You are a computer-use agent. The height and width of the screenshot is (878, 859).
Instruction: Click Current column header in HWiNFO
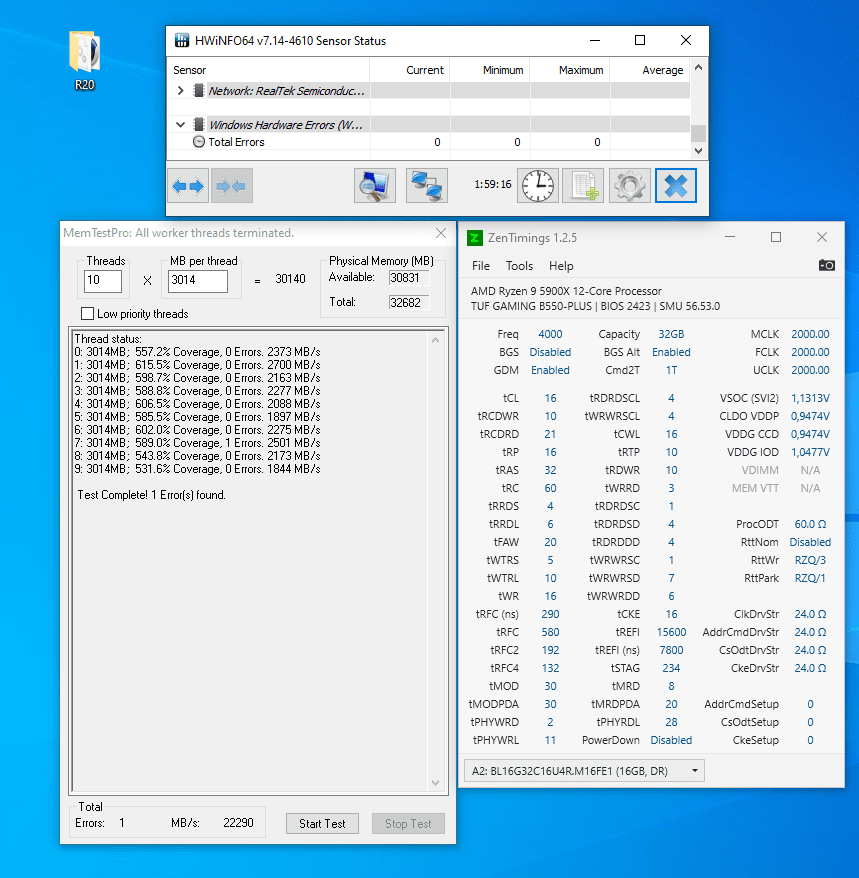(410, 71)
